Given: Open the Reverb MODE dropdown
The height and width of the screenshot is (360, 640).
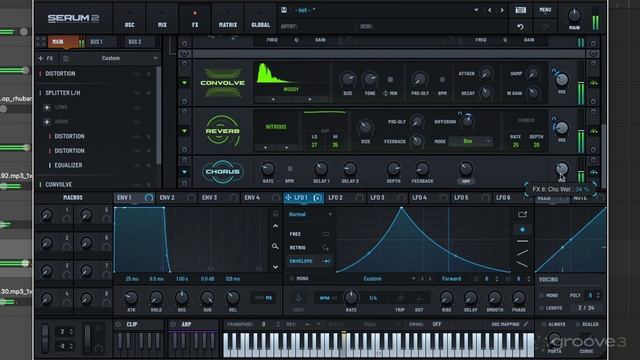Looking at the screenshot, I should click(x=470, y=141).
